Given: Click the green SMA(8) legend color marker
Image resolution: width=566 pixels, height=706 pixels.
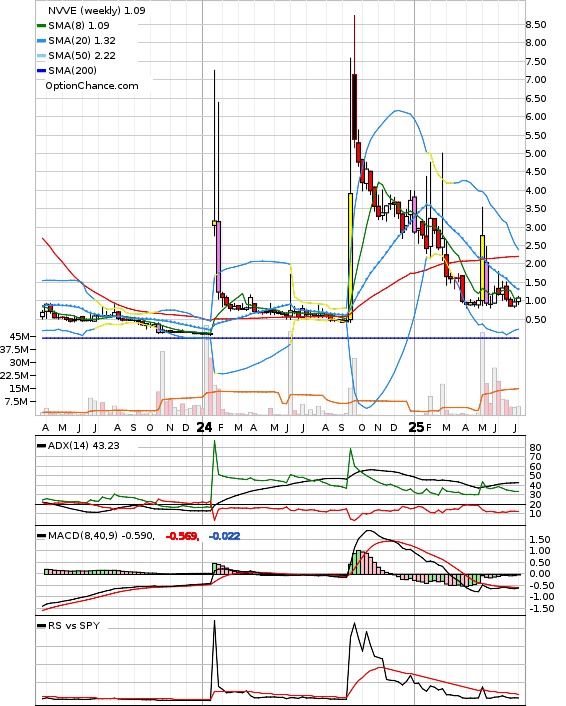Looking at the screenshot, I should [41, 26].
